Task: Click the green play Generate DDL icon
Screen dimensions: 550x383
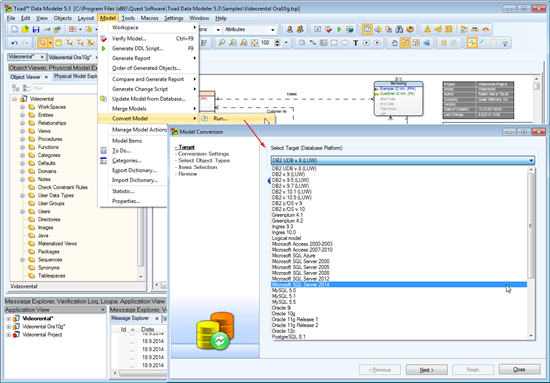Action: tap(339, 29)
